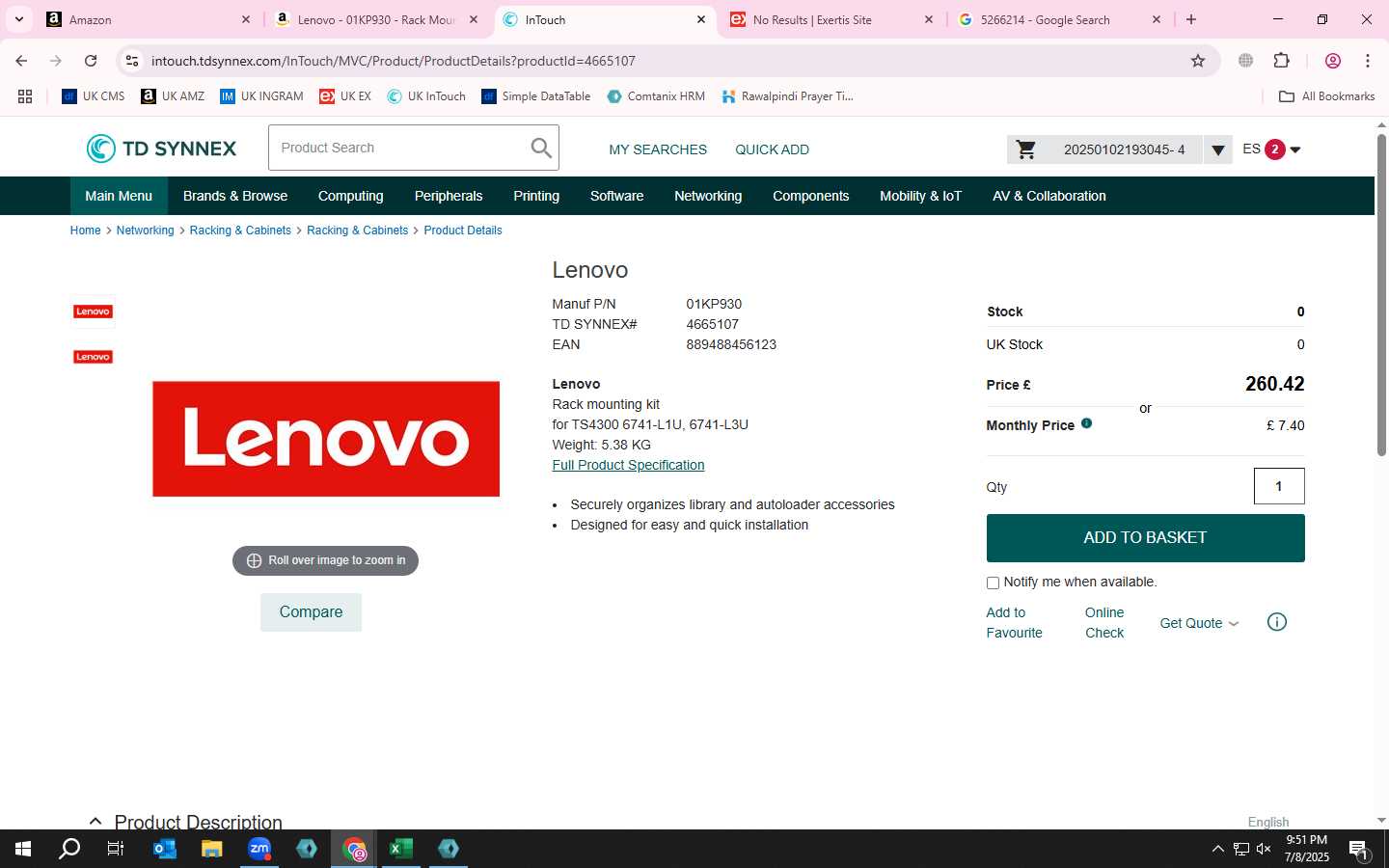Select the first Lenovo thumbnail image
This screenshot has width=1389, height=868.
tap(94, 312)
